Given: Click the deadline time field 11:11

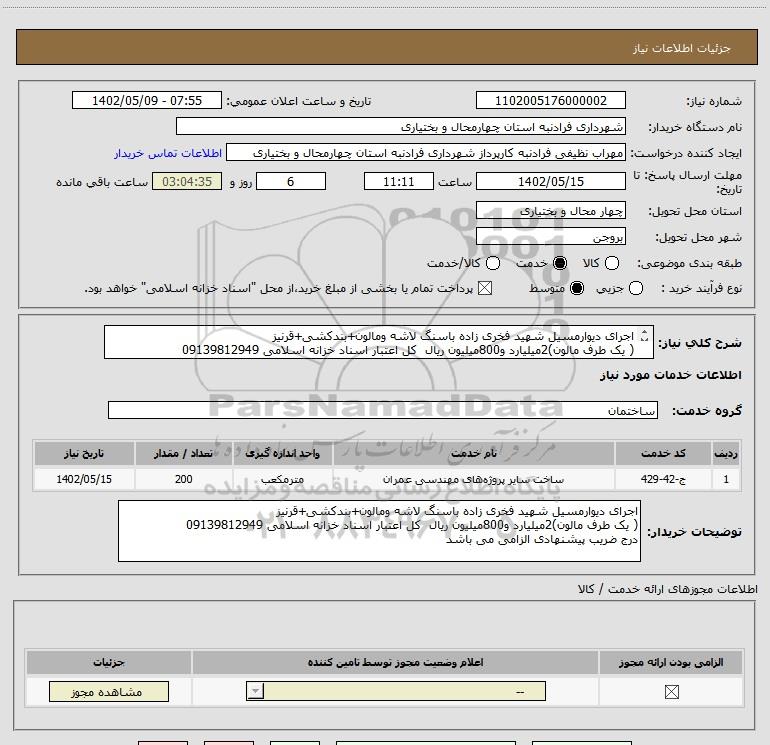Looking at the screenshot, I should coord(399,181).
